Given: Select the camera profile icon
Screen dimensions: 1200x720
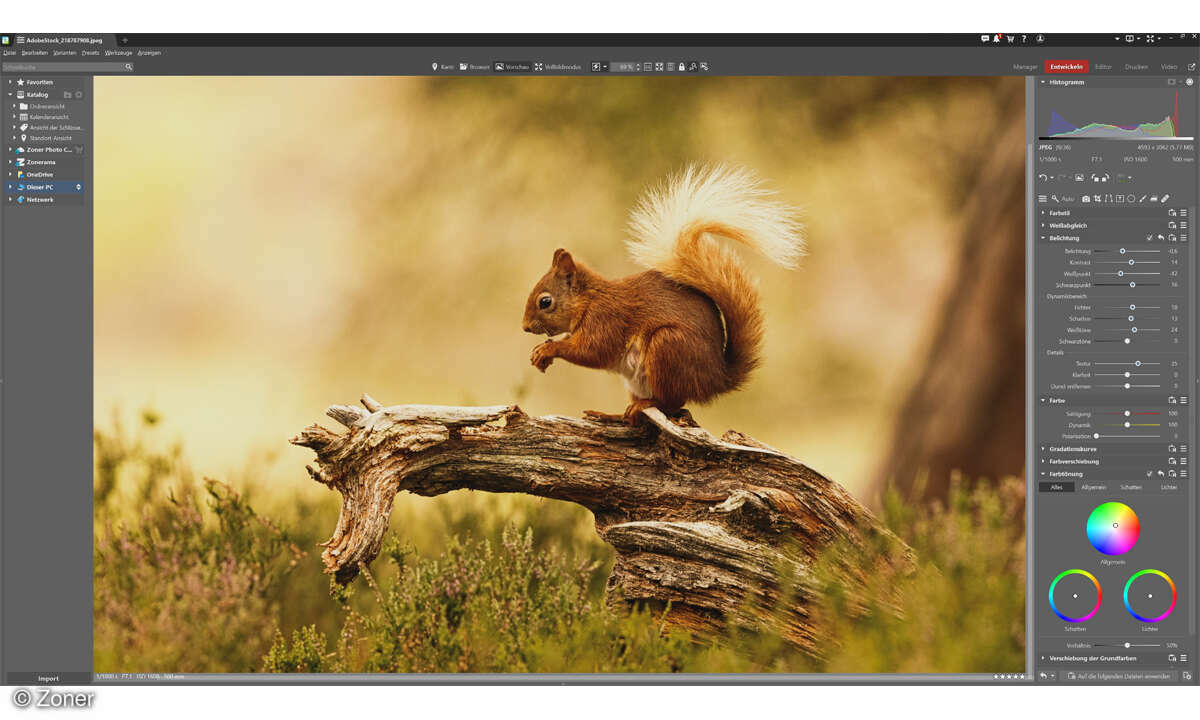Looking at the screenshot, I should point(1086,199).
